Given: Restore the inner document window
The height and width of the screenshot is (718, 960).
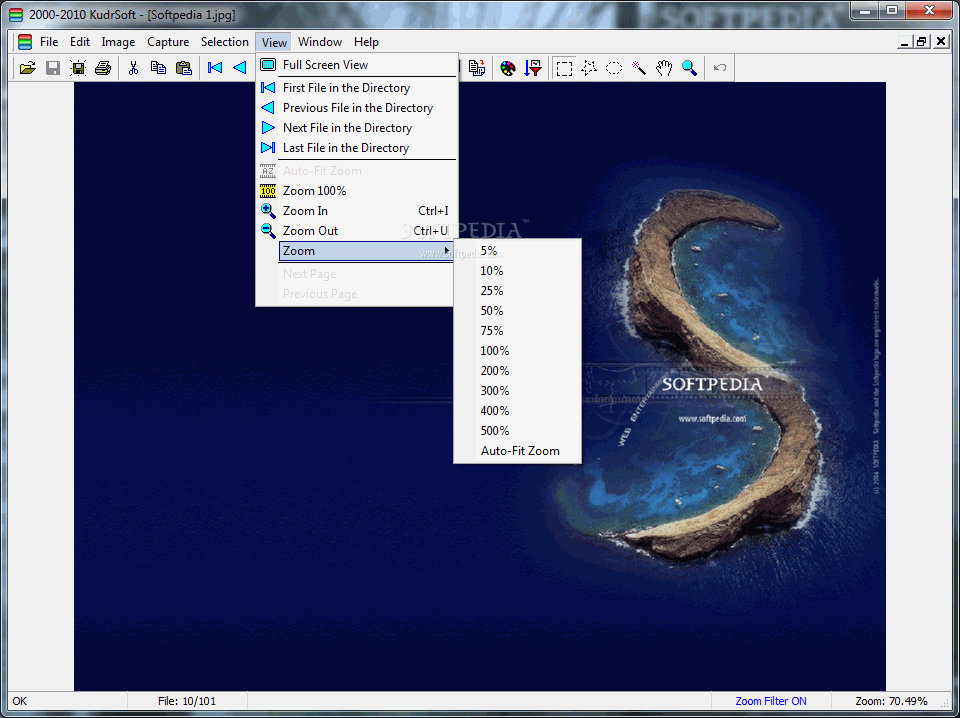Looking at the screenshot, I should coord(921,42).
